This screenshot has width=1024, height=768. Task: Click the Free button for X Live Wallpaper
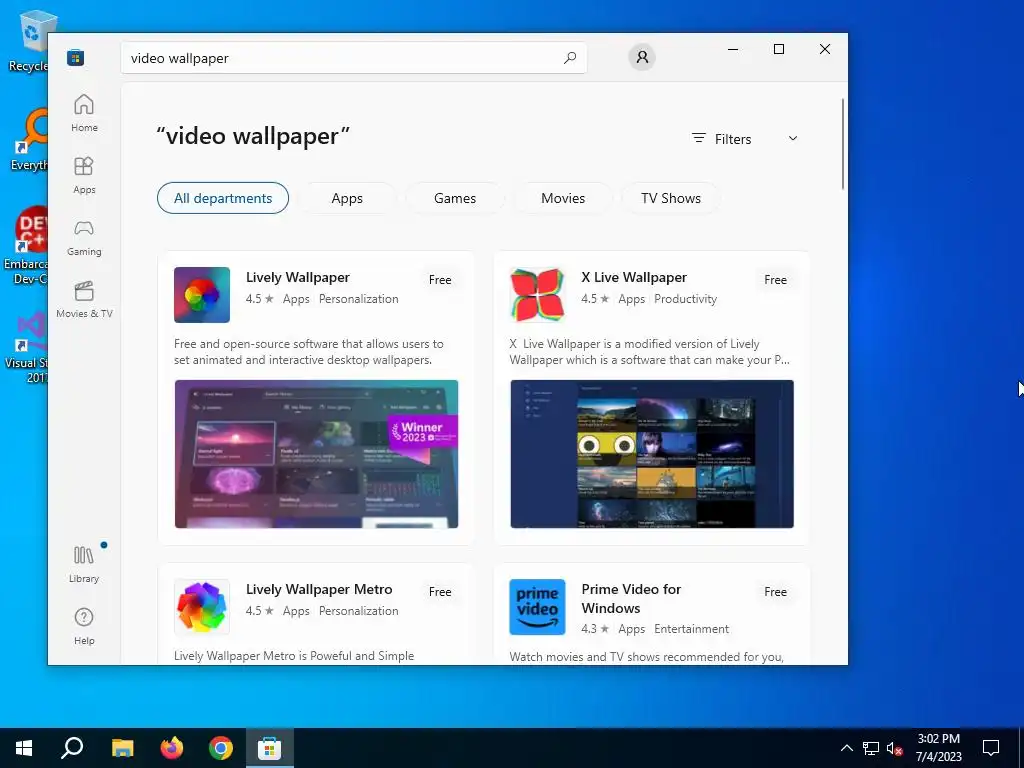(x=775, y=280)
